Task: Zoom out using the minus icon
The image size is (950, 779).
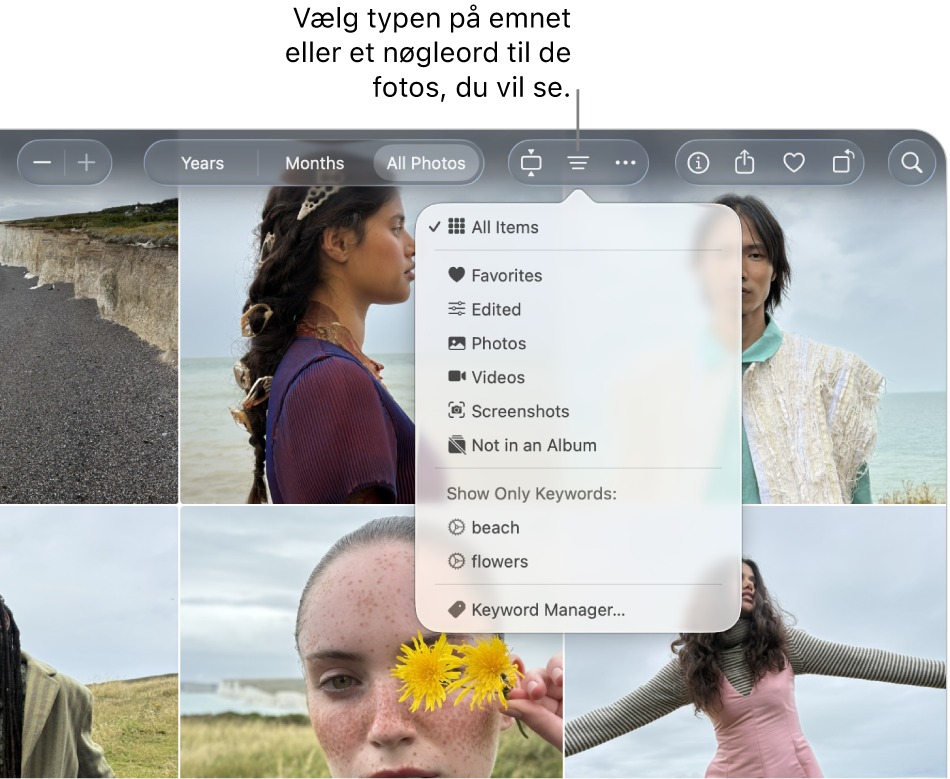Action: coord(42,161)
